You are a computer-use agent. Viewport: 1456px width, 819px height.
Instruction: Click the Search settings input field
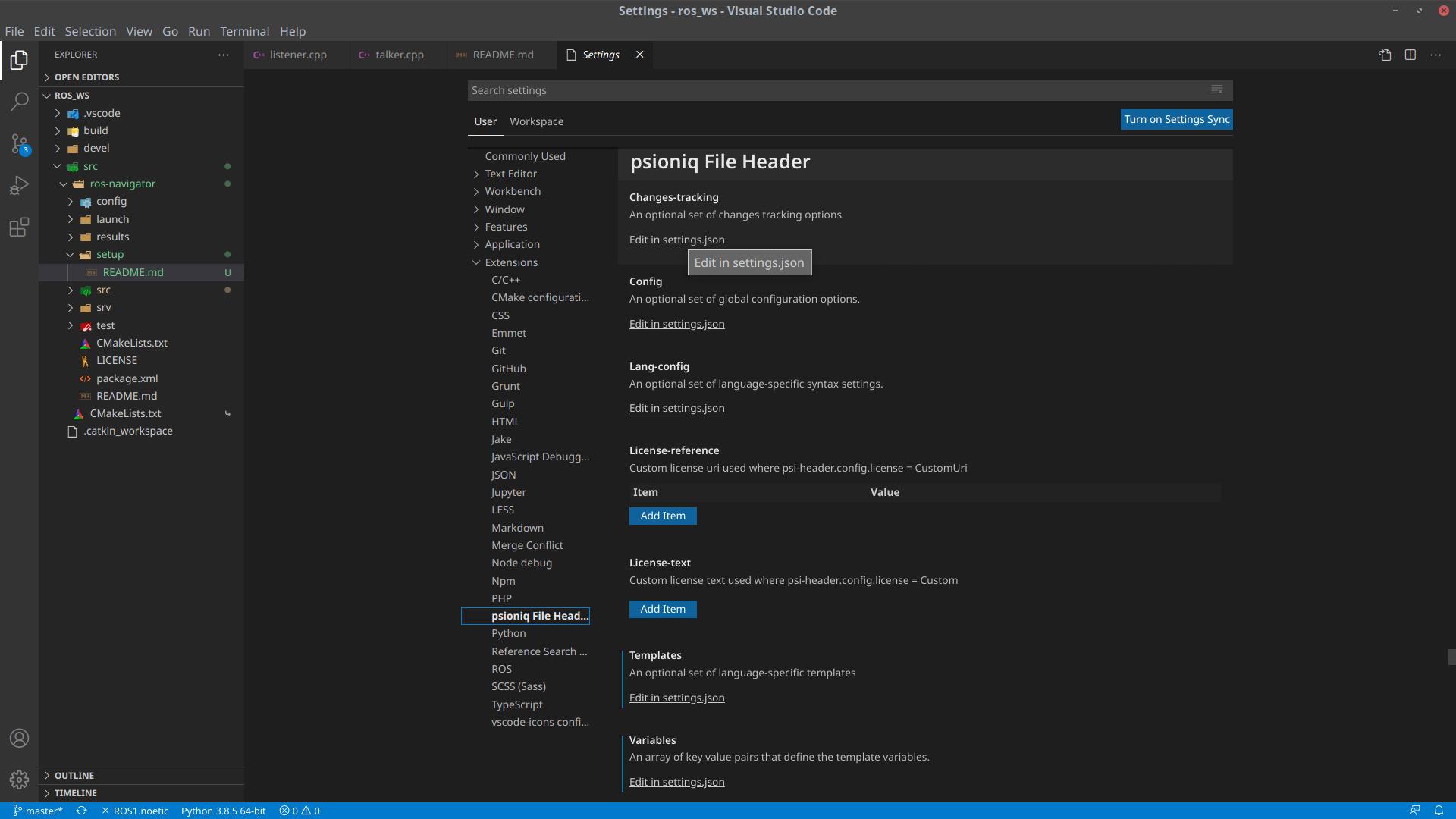point(834,90)
